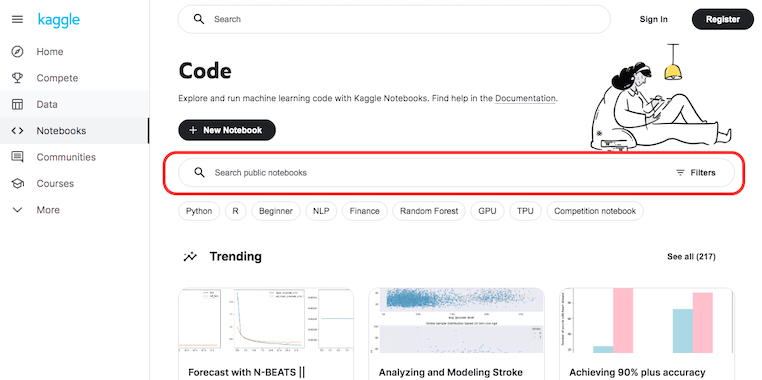The height and width of the screenshot is (380, 762).
Task: Click the Kaggle logo
Action: pyautogui.click(x=59, y=20)
